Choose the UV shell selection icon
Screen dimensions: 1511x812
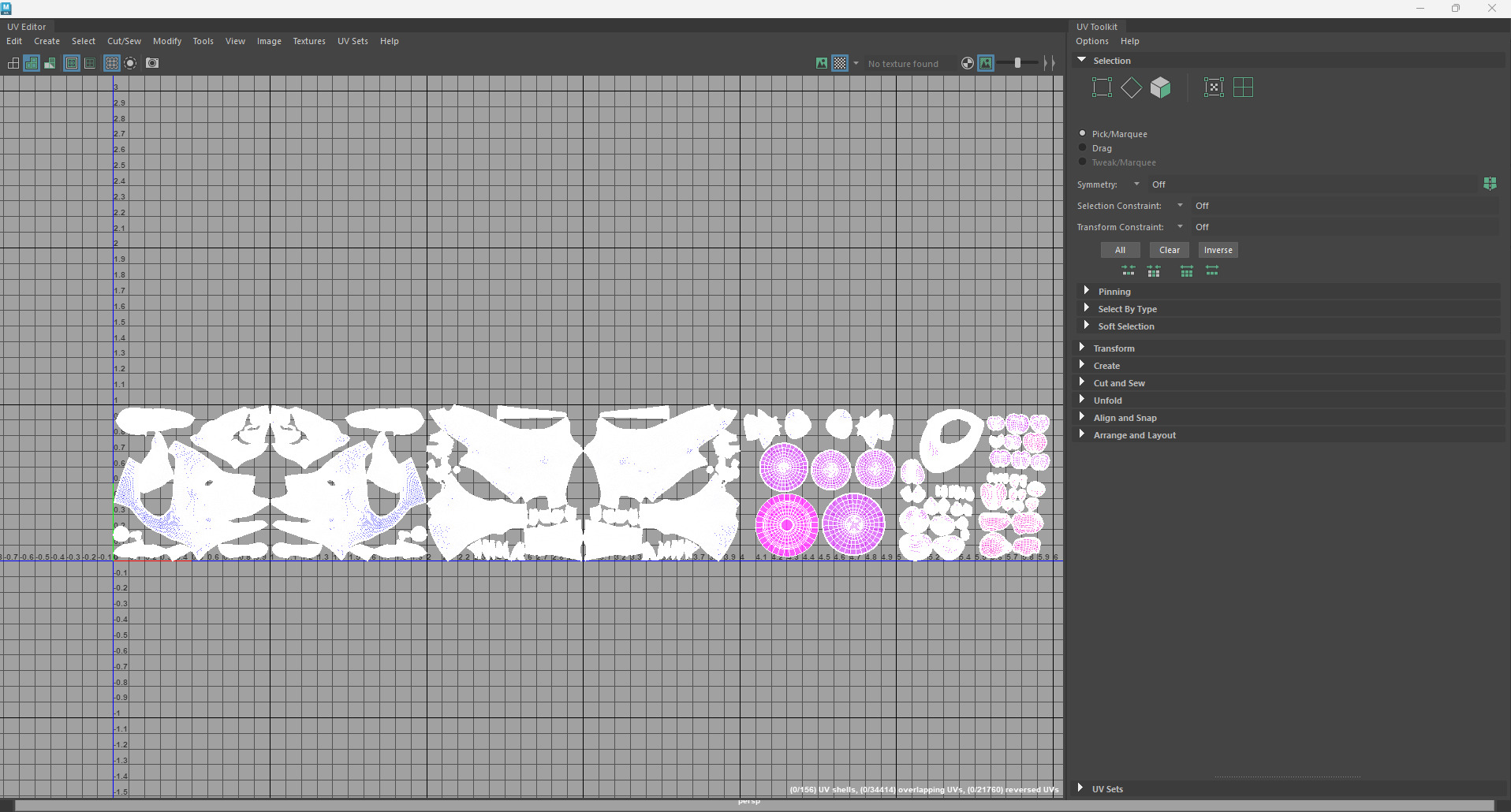(x=1243, y=88)
